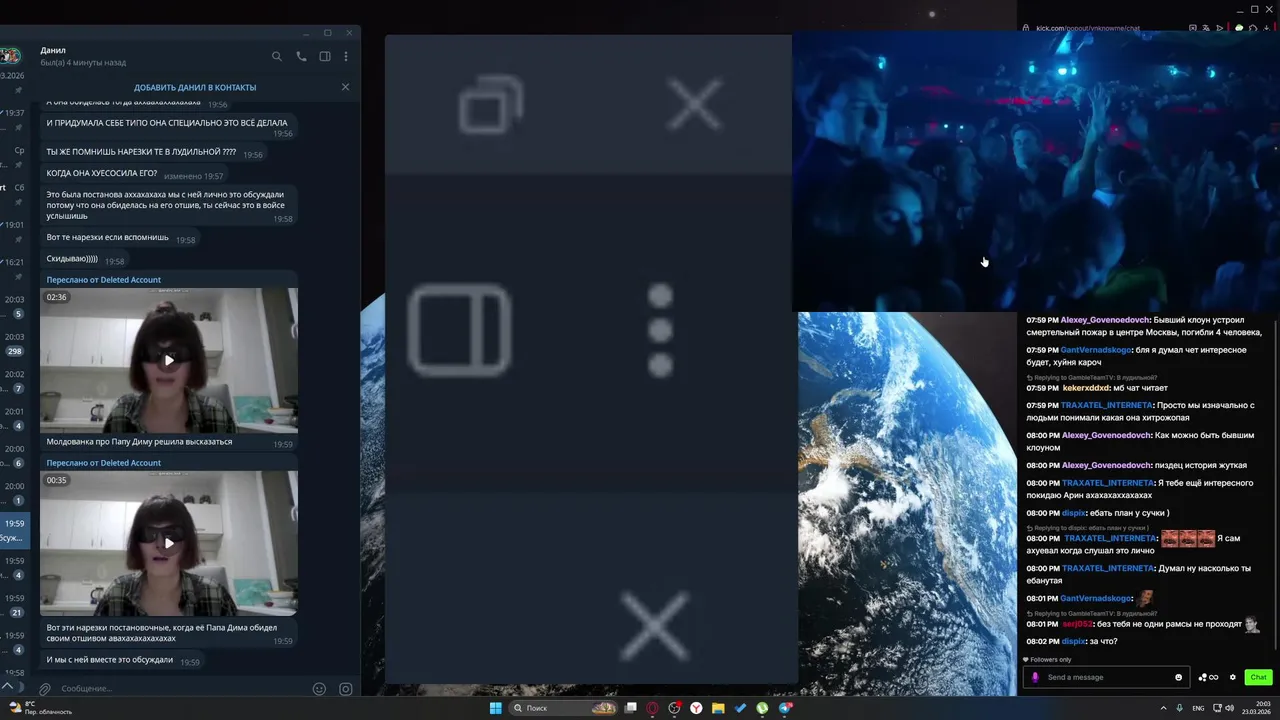The width and height of the screenshot is (1280, 720).
Task: Open Opera browser from taskbar
Action: click(x=653, y=708)
